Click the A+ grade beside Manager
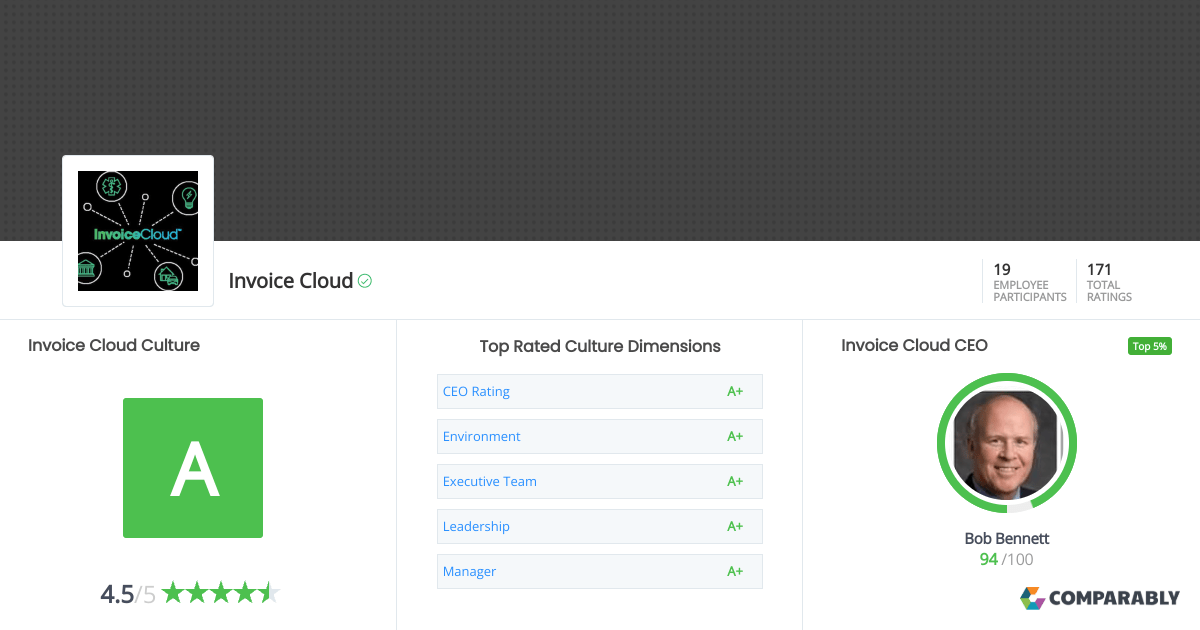The width and height of the screenshot is (1200, 630). pos(735,571)
